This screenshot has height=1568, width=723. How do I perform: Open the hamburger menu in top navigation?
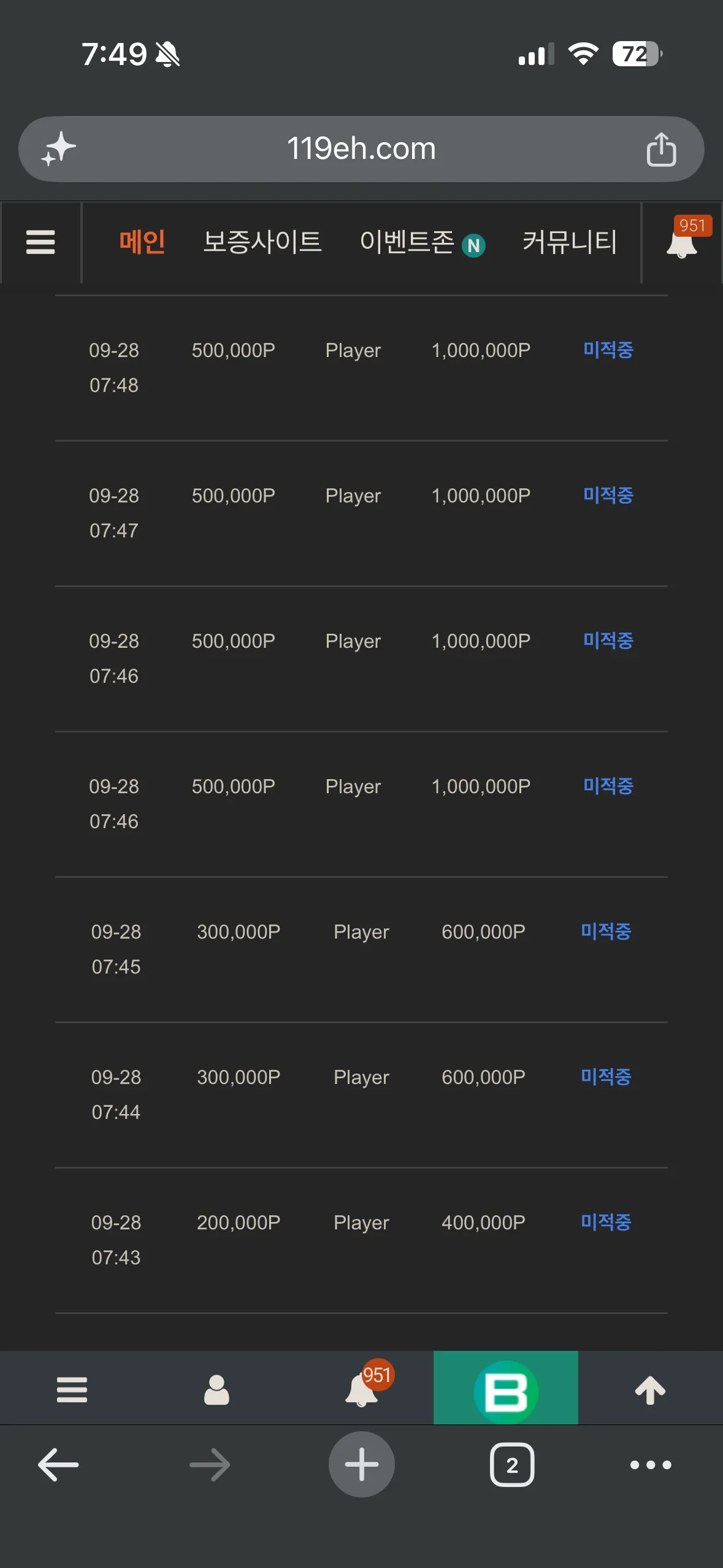(x=40, y=242)
